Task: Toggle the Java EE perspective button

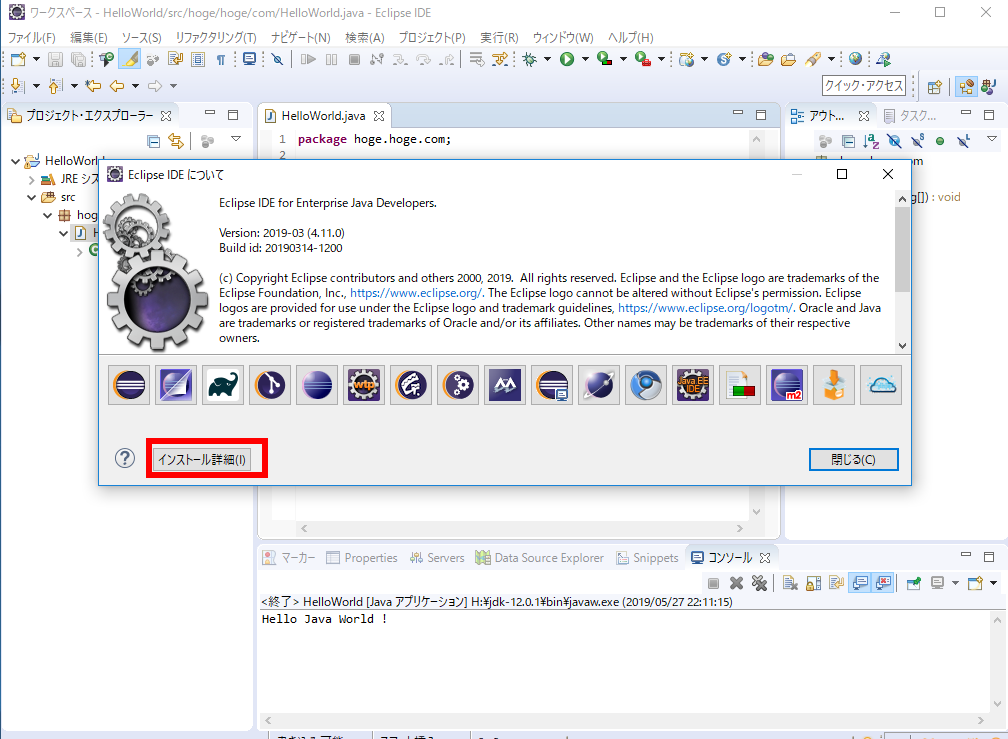Action: 966,86
